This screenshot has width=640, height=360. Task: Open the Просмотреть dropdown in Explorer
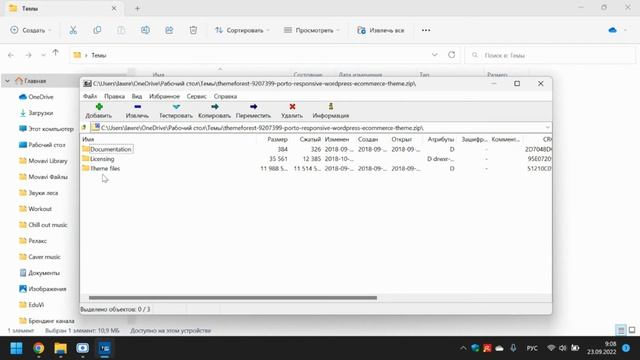click(312, 30)
